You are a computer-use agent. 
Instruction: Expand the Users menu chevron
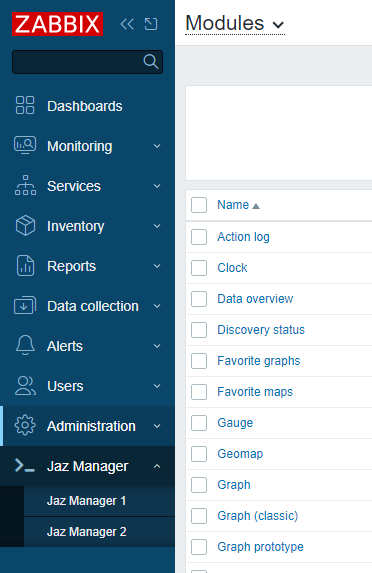click(157, 386)
